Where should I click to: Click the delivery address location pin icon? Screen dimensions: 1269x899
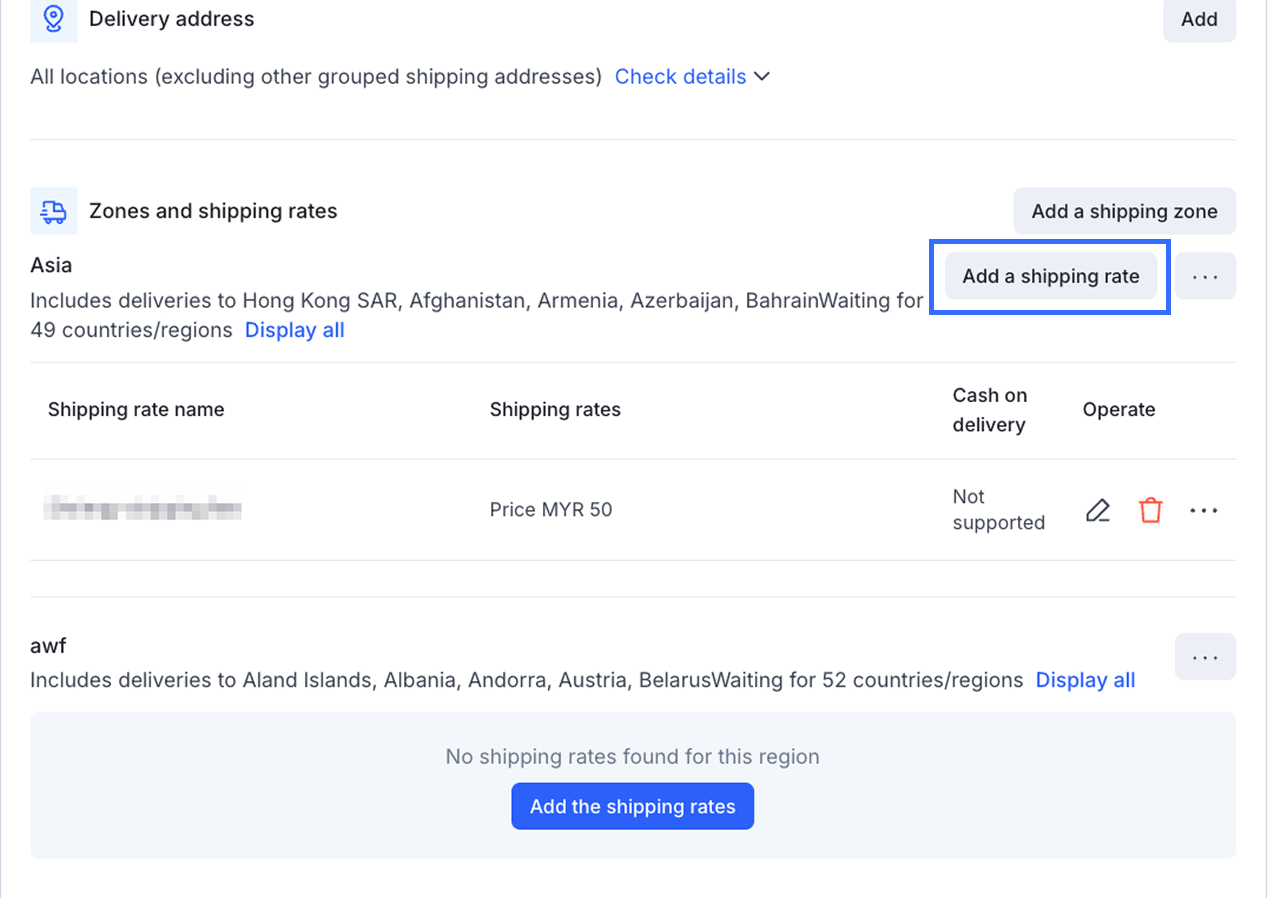click(54, 19)
